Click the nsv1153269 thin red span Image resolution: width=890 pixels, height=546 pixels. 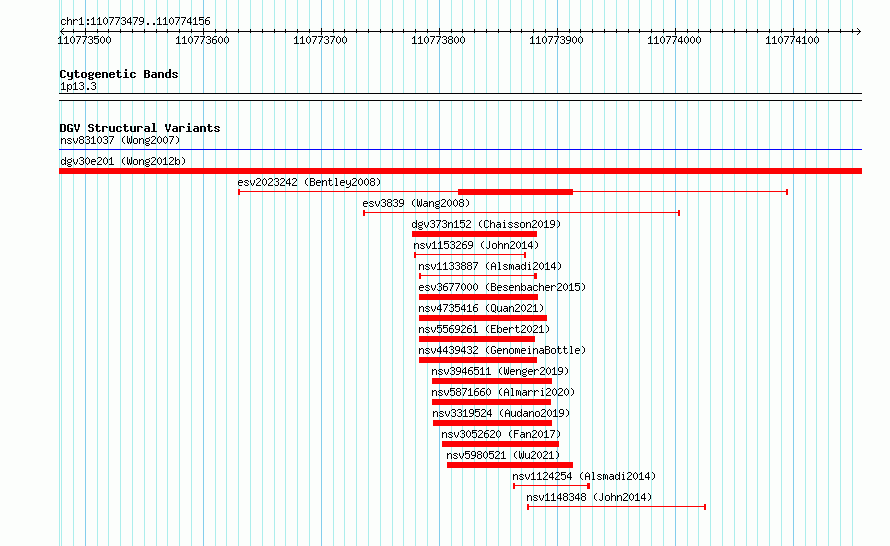tap(470, 255)
